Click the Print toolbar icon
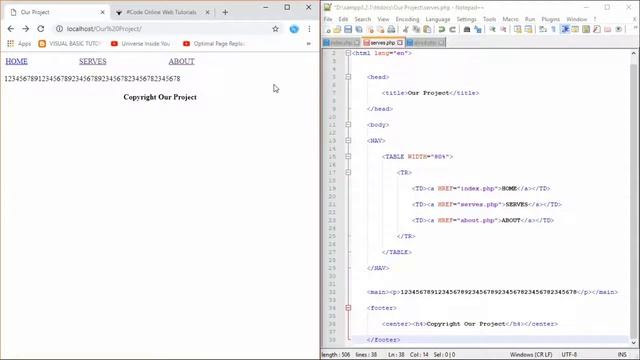 (391, 29)
